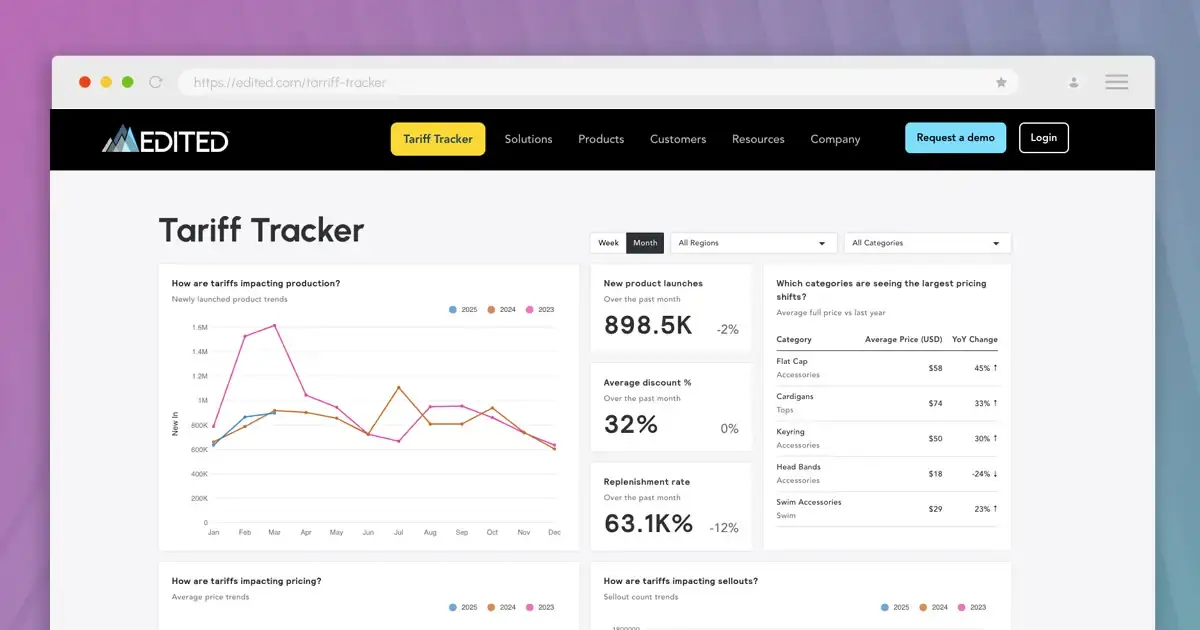Refresh the page using the reload icon
Viewport: 1200px width, 630px height.
click(x=155, y=82)
